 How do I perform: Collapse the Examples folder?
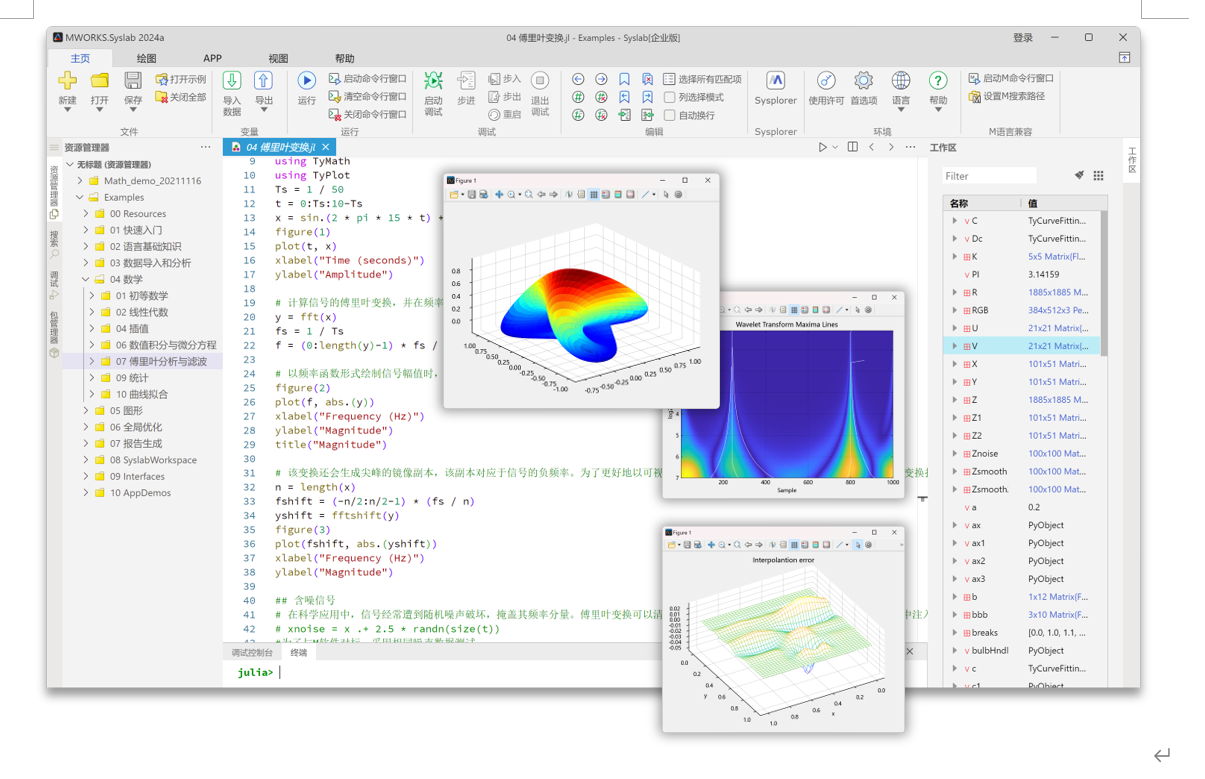80,197
